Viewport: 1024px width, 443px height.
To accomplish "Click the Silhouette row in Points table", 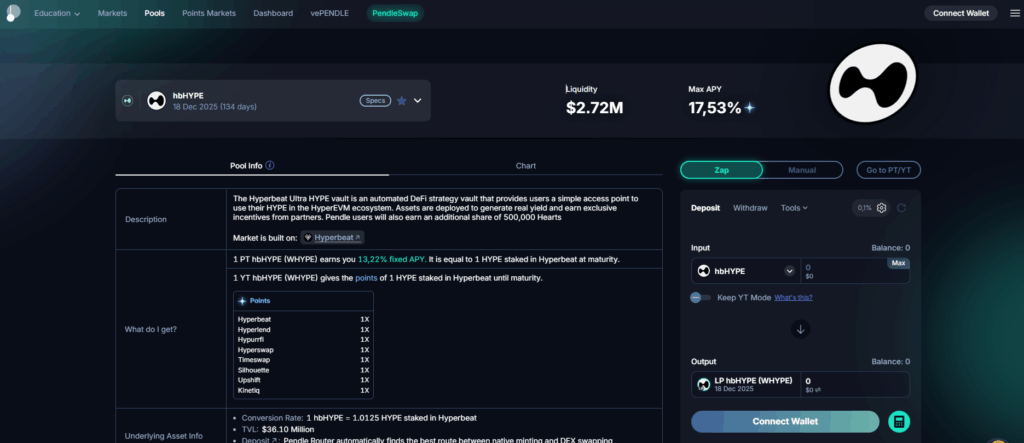I will point(304,370).
